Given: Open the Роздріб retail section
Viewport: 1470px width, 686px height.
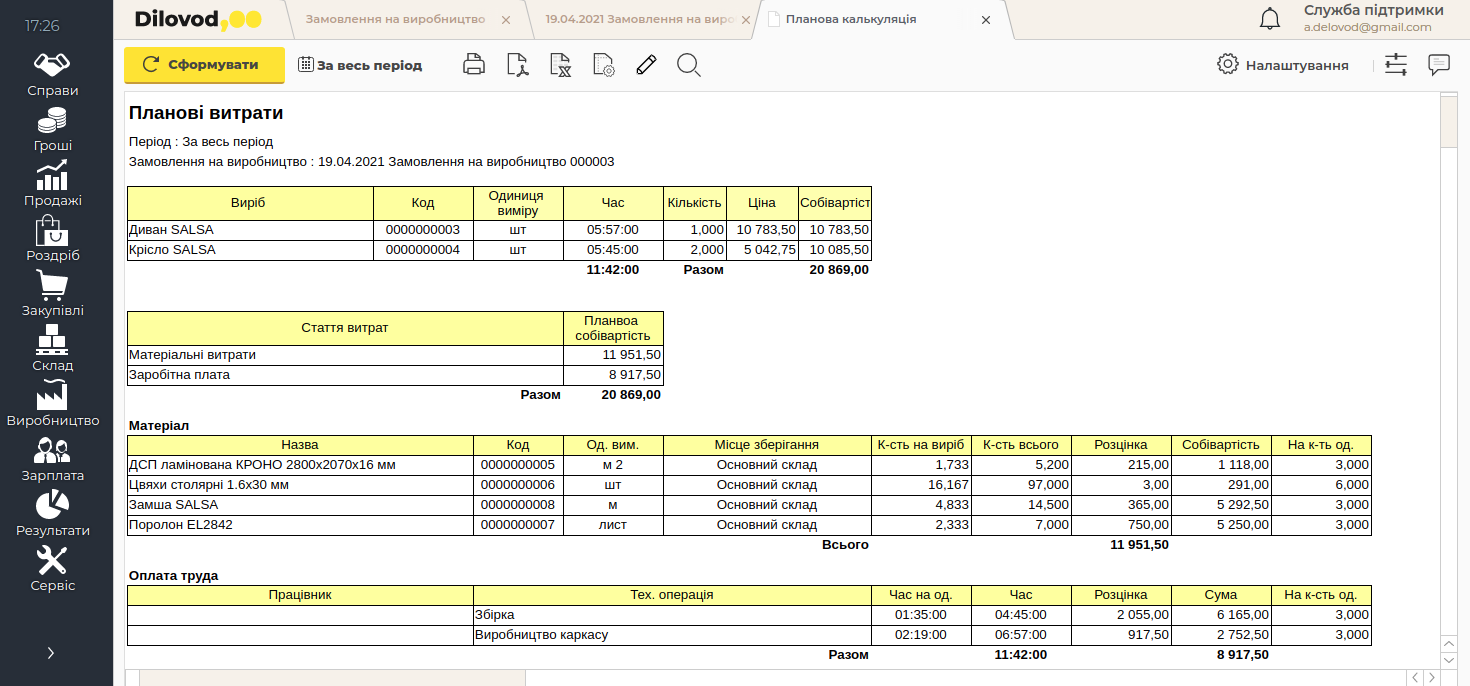Looking at the screenshot, I should 52,239.
